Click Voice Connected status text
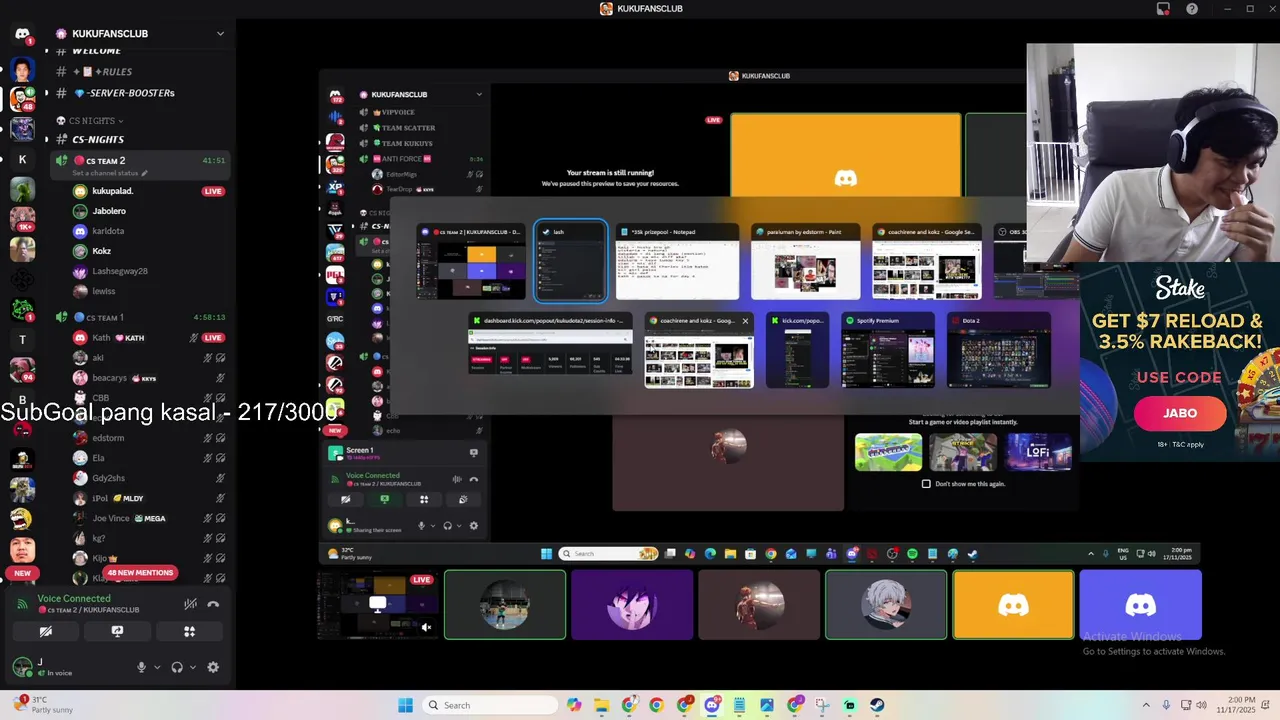 tap(74, 598)
